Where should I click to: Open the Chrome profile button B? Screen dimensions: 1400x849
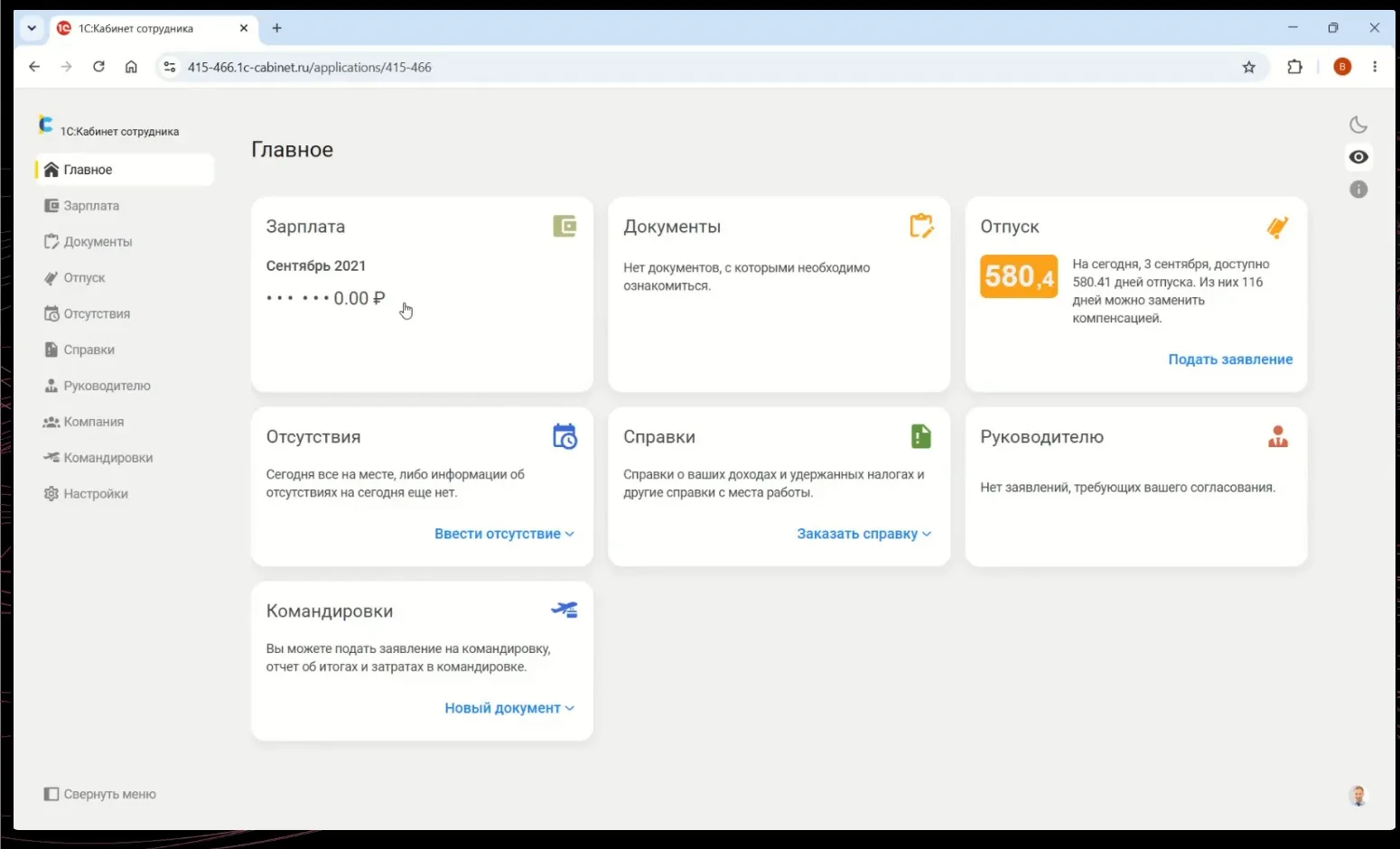(x=1342, y=67)
